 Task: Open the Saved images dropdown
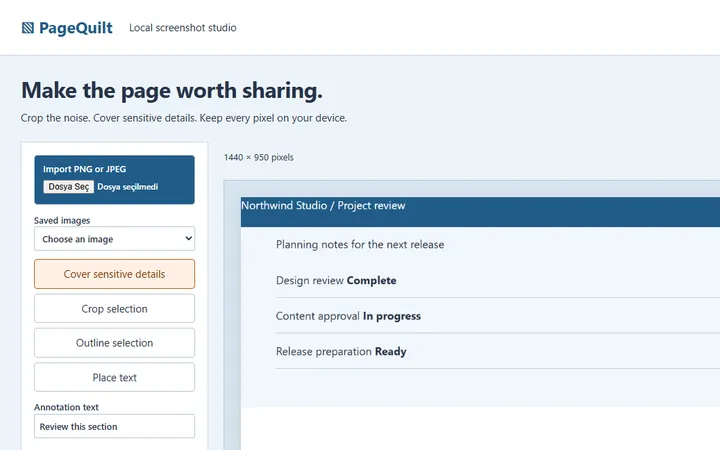(x=114, y=239)
